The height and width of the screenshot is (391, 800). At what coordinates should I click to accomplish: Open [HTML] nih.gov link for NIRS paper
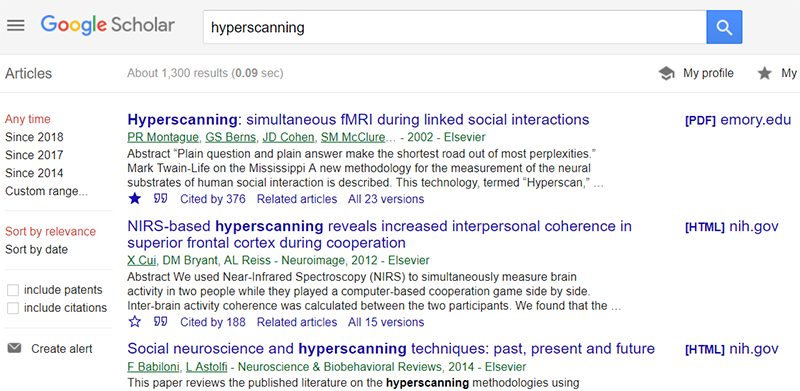pos(732,227)
